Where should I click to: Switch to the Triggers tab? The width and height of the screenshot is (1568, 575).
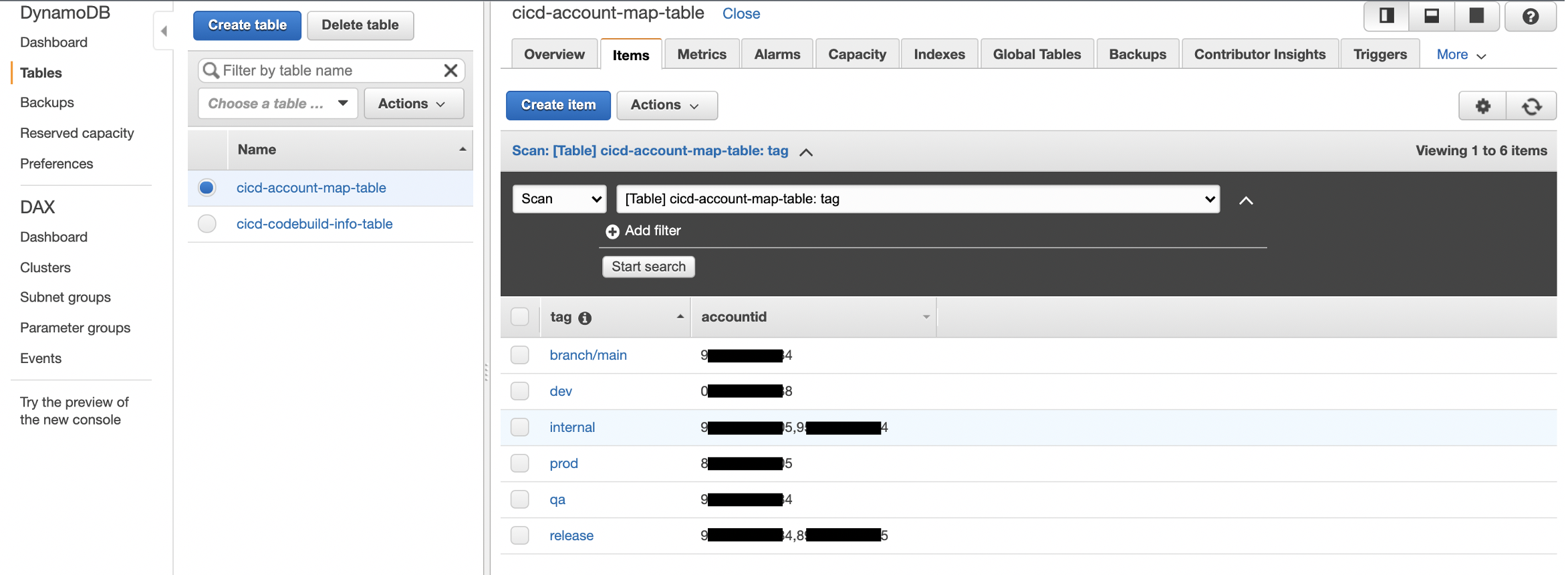[1380, 54]
